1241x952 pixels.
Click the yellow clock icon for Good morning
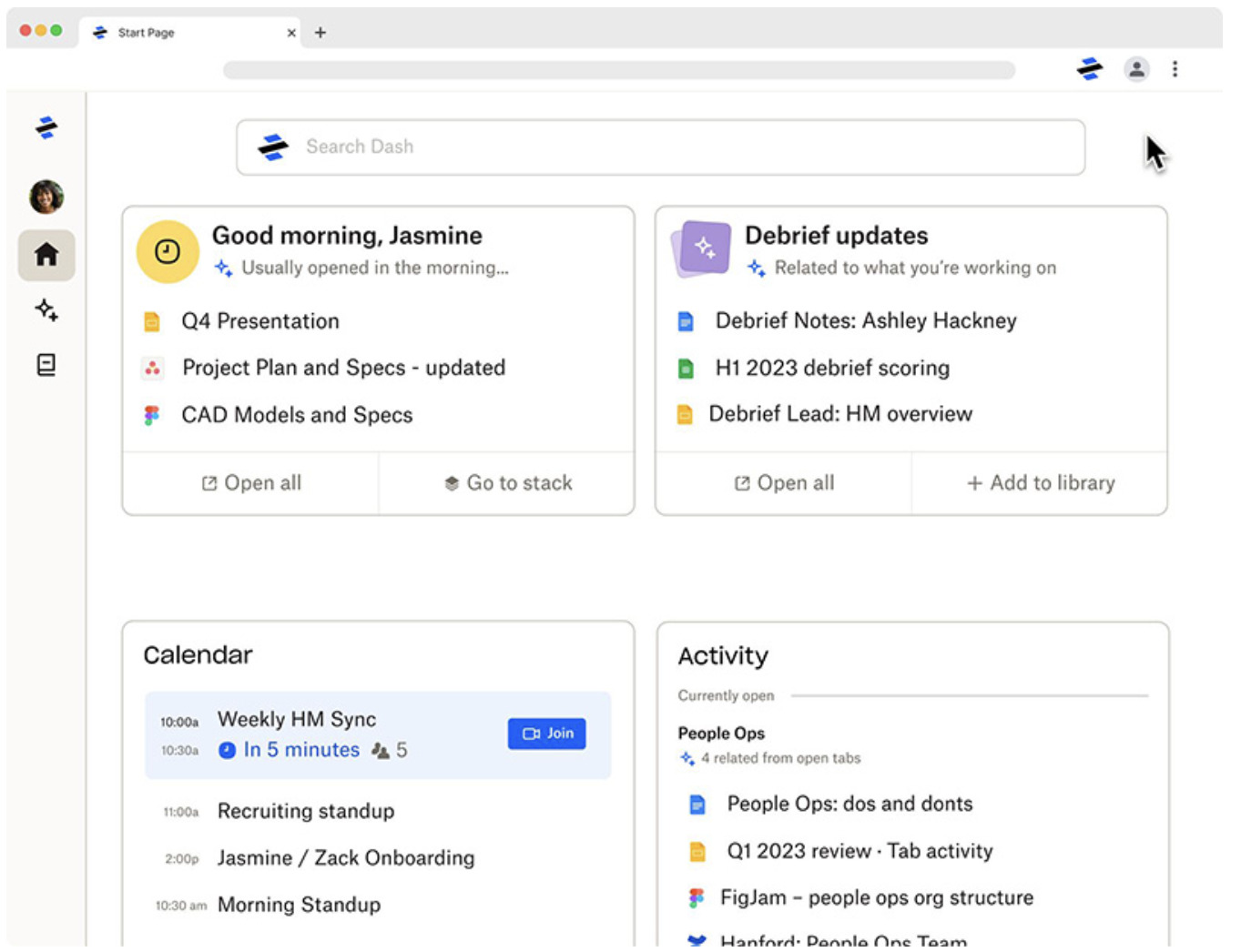coord(168,251)
